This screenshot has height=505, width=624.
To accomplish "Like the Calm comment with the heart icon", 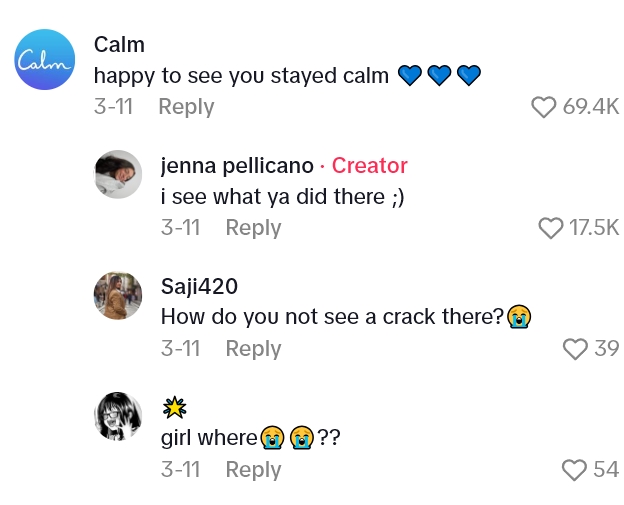I will [x=543, y=107].
